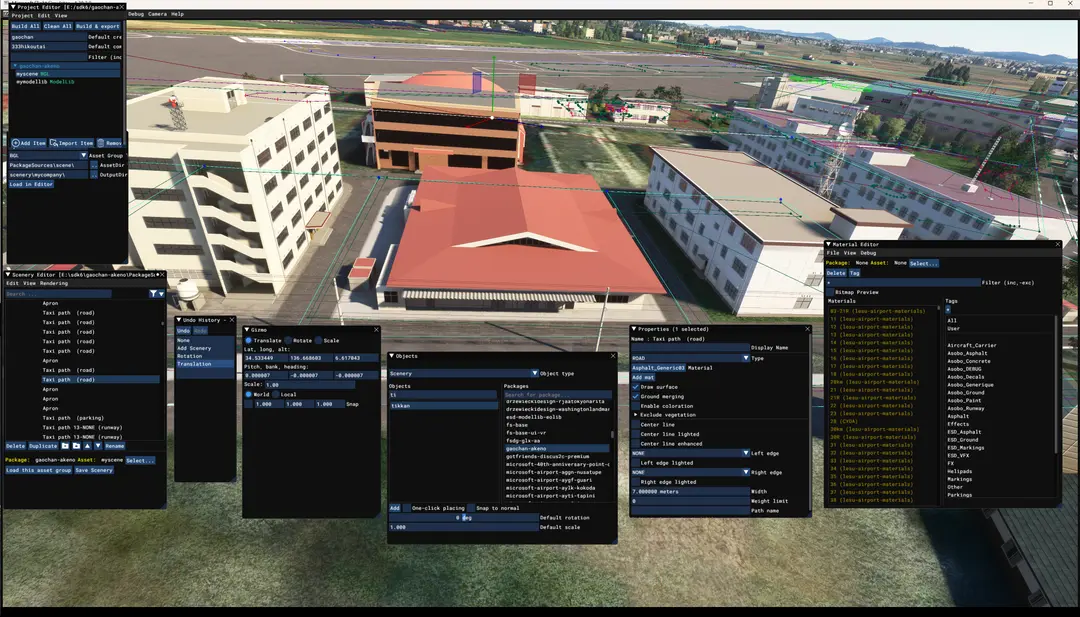Viewport: 1080px width, 617px height.
Task: Open Rendering menu in Scenery Editor
Action: [x=54, y=283]
